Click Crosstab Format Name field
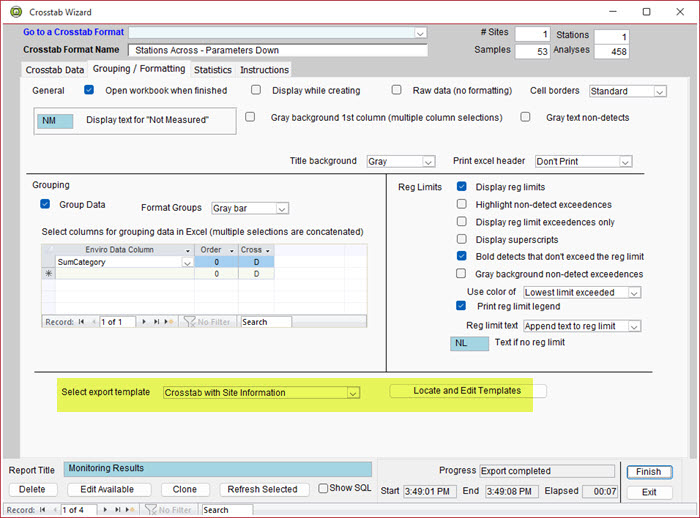This screenshot has width=700, height=518. pyautogui.click(x=278, y=50)
